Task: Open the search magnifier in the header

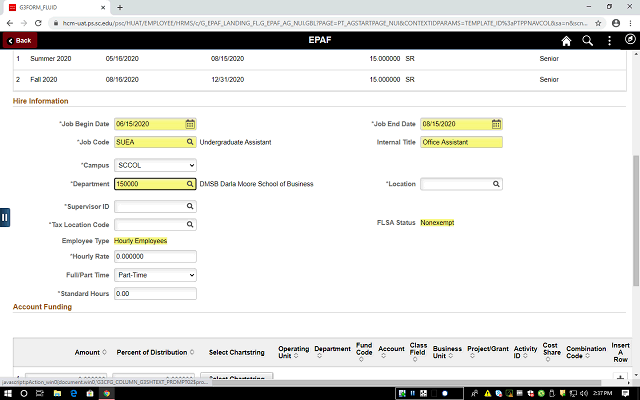Action: (x=588, y=41)
